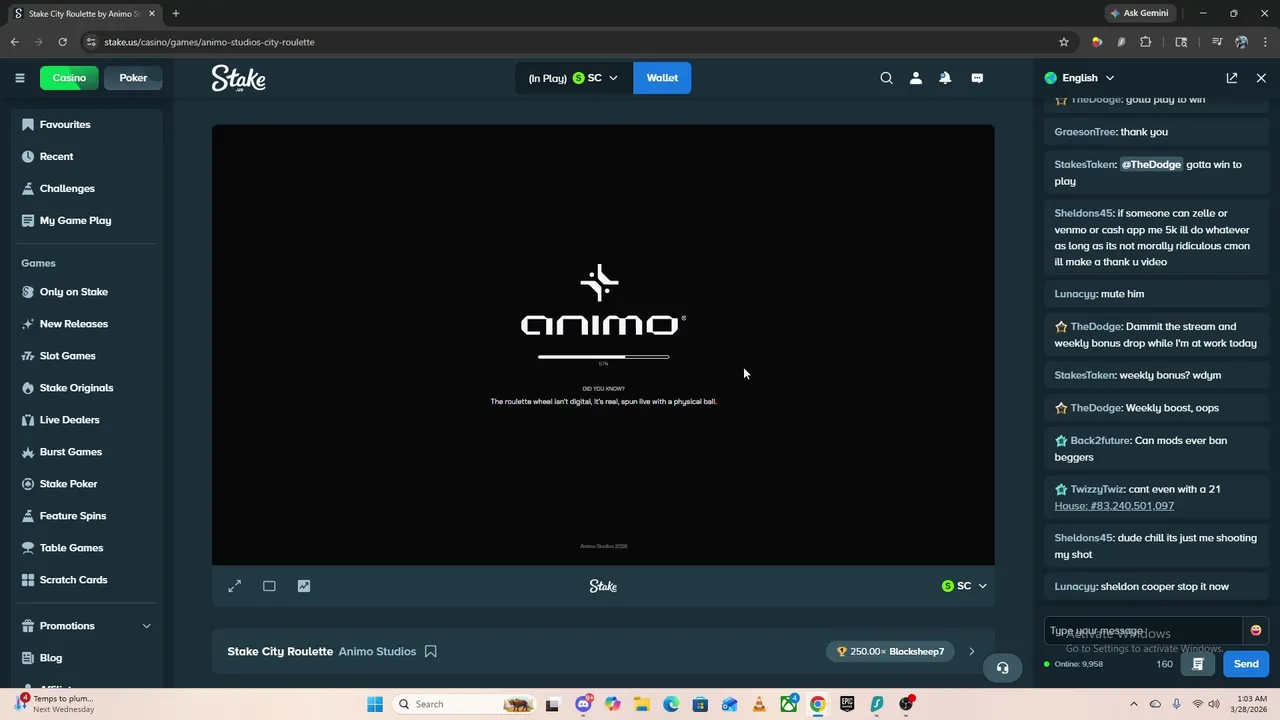Open the media controls icon in Chrome
This screenshot has width=1280, height=720.
(x=1217, y=42)
